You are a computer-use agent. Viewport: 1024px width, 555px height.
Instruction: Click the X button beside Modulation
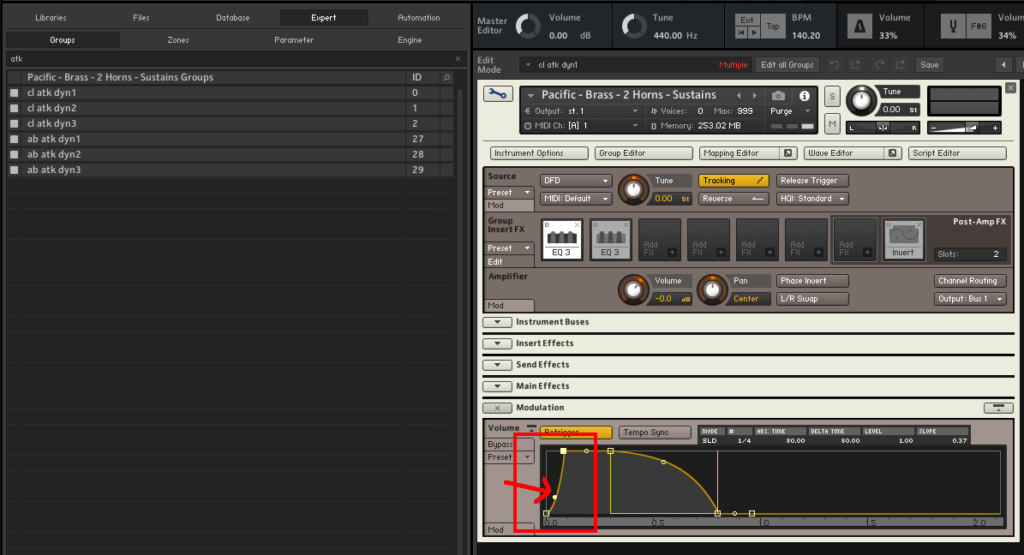(x=497, y=408)
